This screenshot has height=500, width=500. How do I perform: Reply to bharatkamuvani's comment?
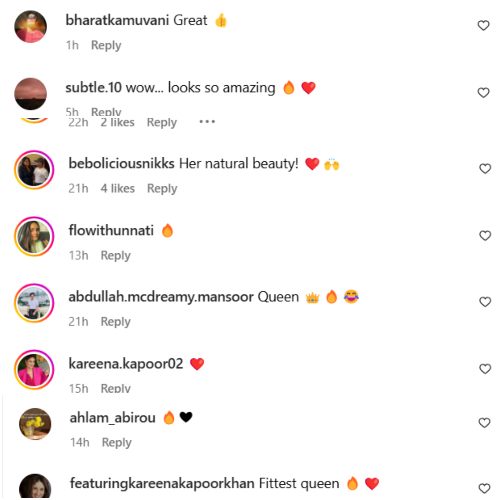click(106, 45)
